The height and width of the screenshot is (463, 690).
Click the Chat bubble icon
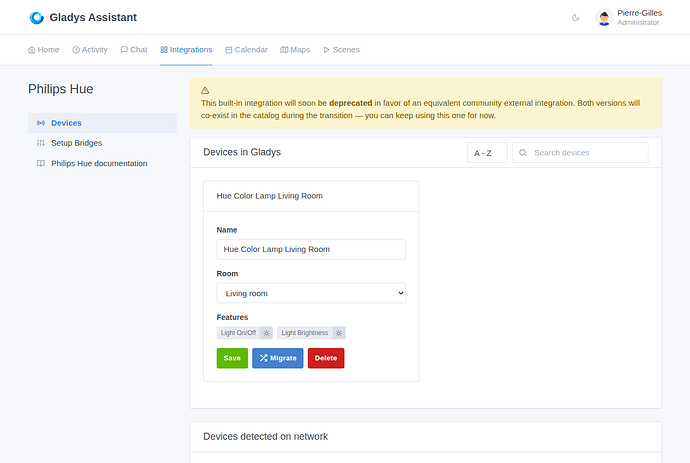[124, 50]
